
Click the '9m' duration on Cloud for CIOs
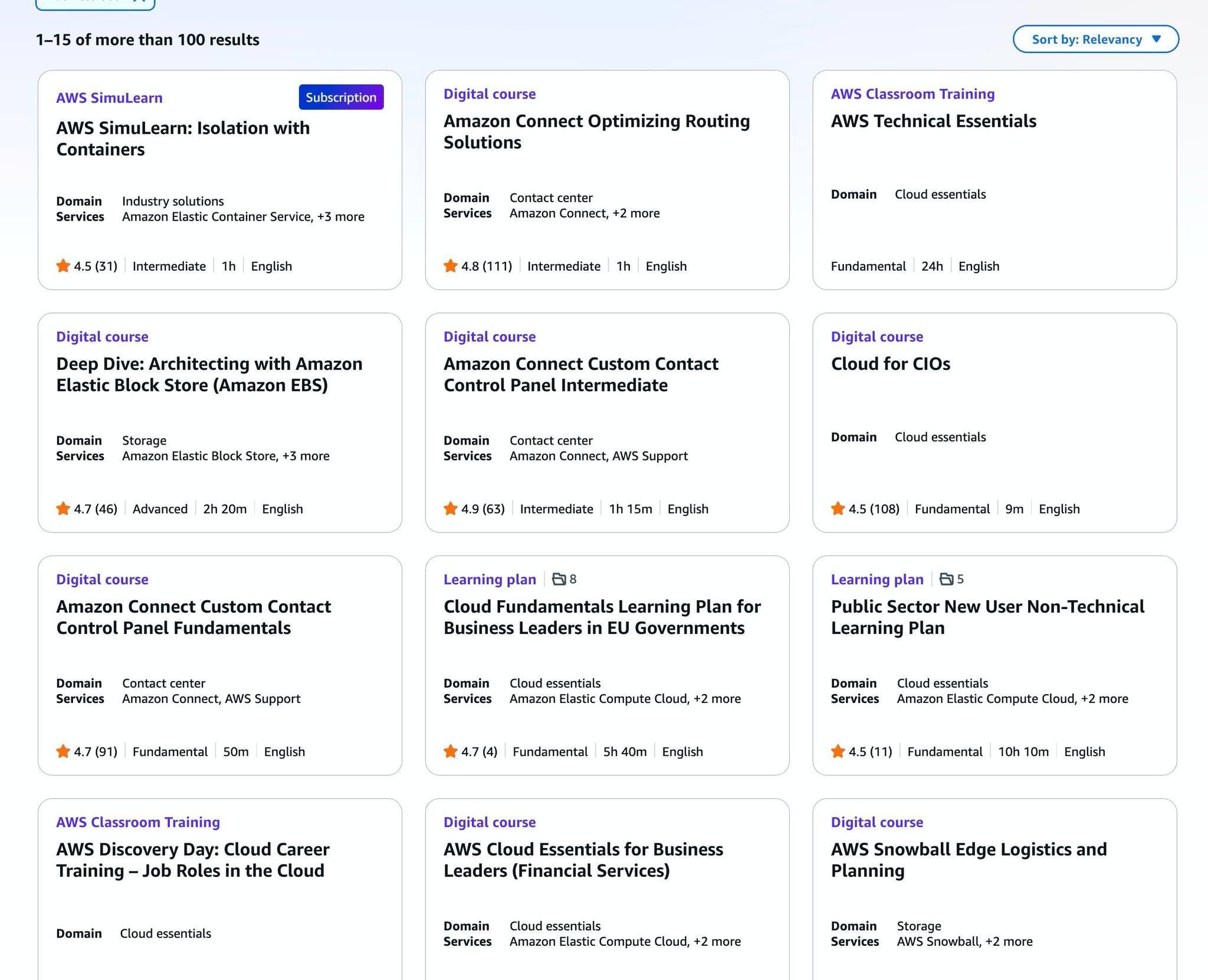(x=1014, y=509)
